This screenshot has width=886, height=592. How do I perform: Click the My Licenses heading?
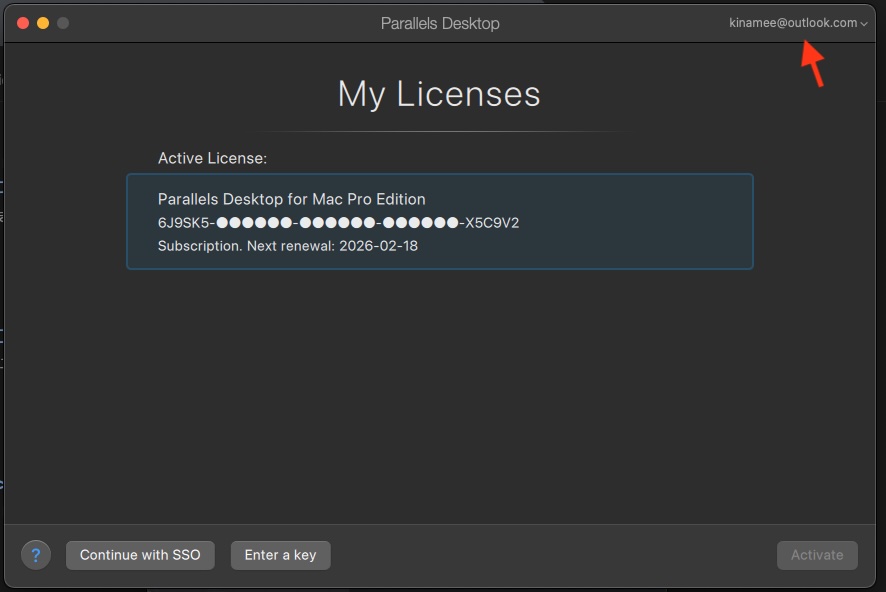[439, 94]
